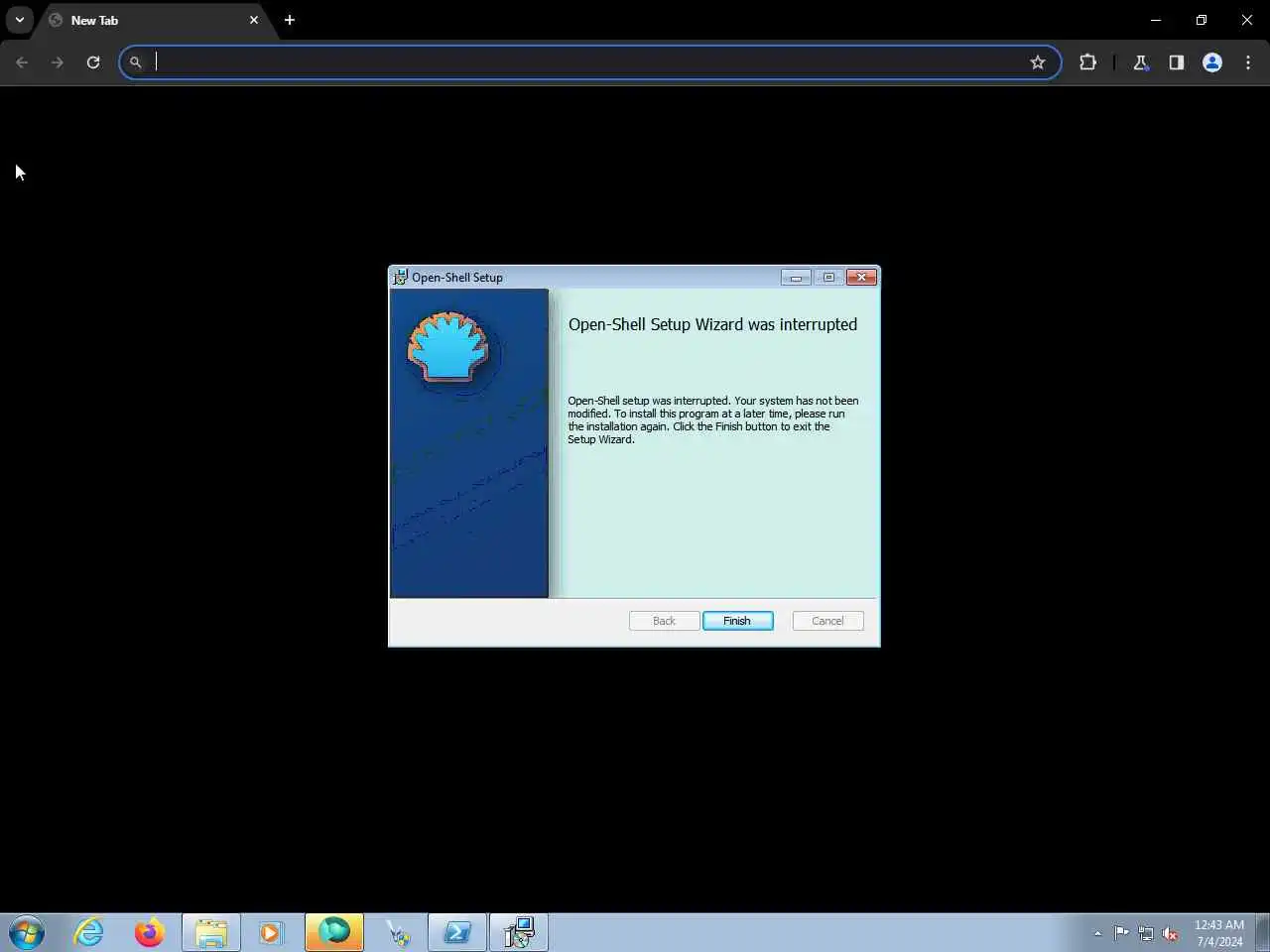This screenshot has height=952, width=1270.
Task: Open the browser three-dot menu
Action: [x=1248, y=62]
